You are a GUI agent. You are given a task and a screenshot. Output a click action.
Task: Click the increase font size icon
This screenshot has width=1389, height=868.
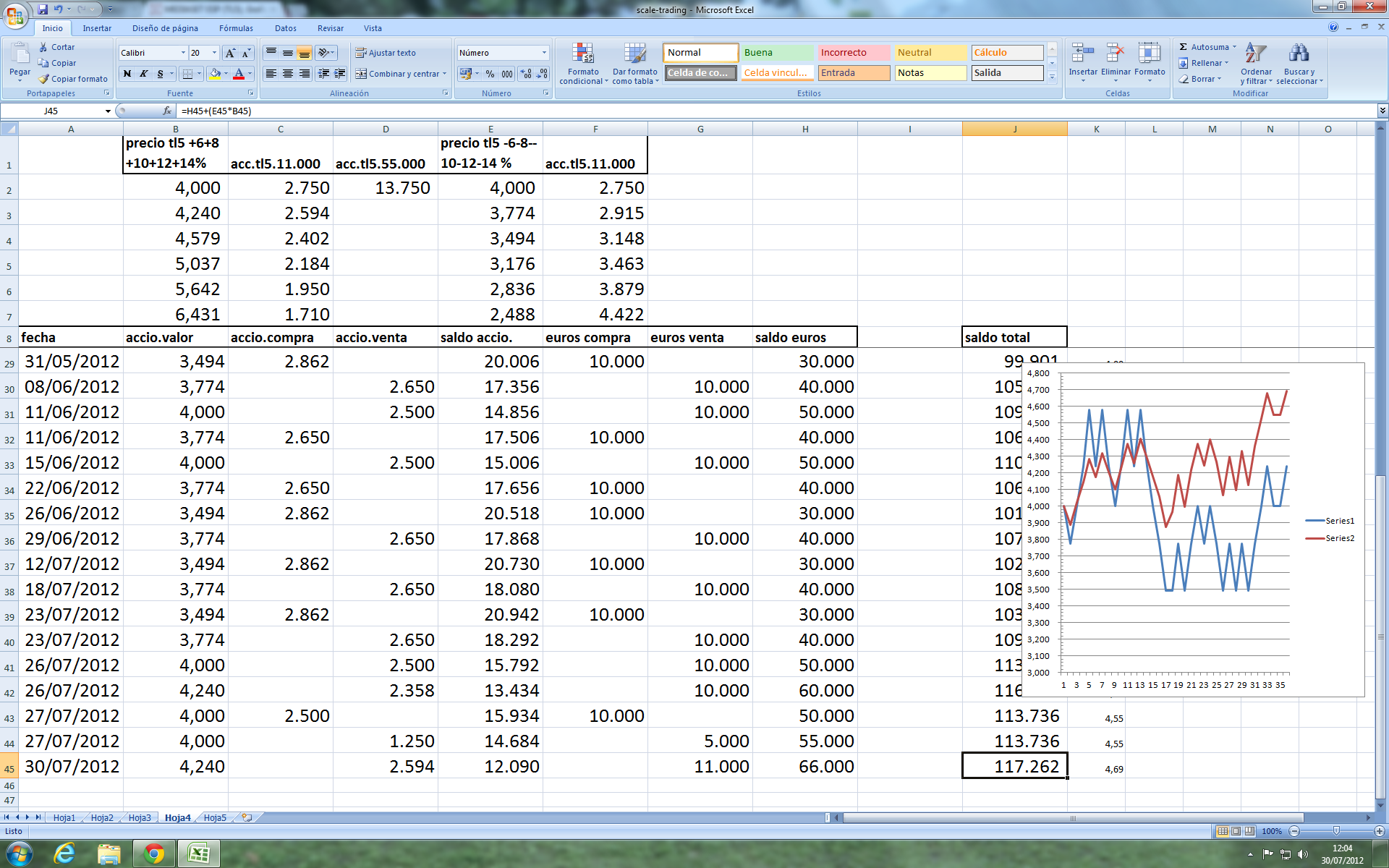pyautogui.click(x=230, y=53)
